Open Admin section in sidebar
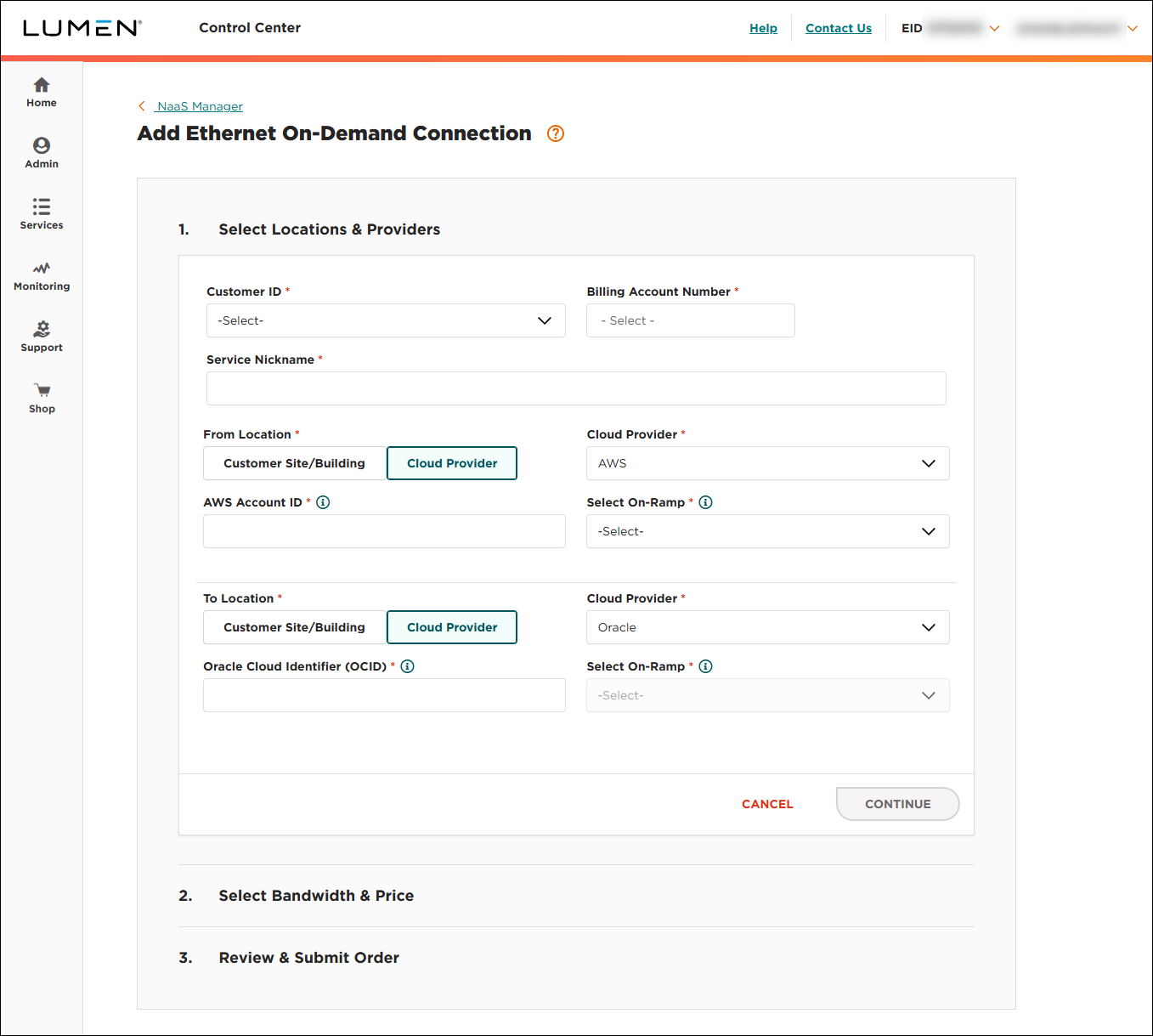This screenshot has height=1036, width=1153. pos(42,154)
